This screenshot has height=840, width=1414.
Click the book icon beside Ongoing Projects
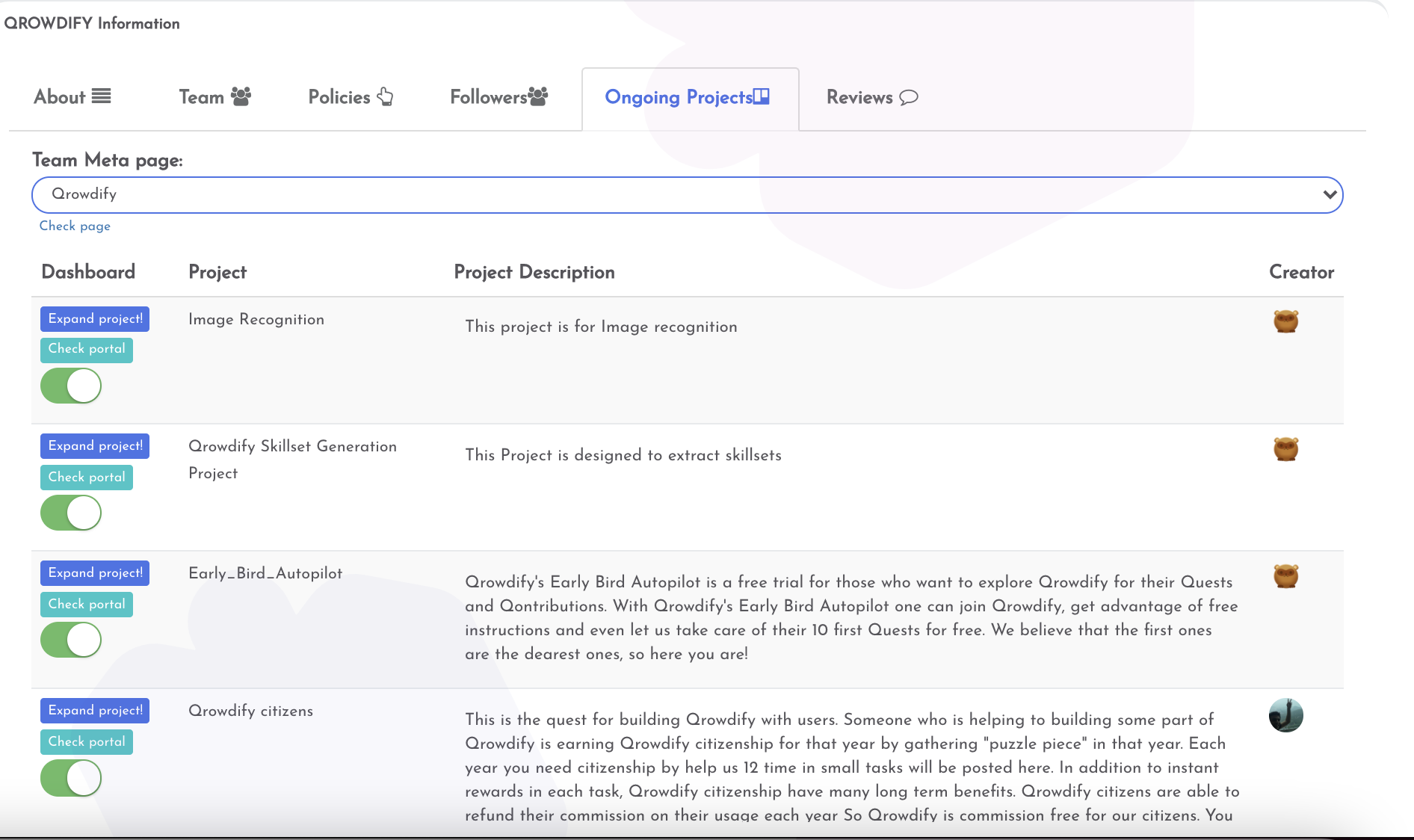(761, 96)
